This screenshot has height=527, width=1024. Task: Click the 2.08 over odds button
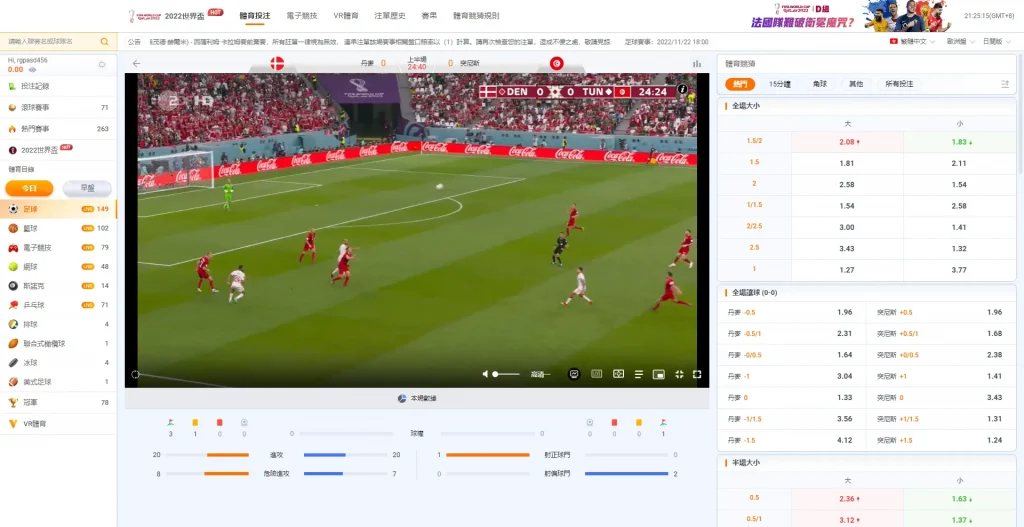[x=848, y=142]
